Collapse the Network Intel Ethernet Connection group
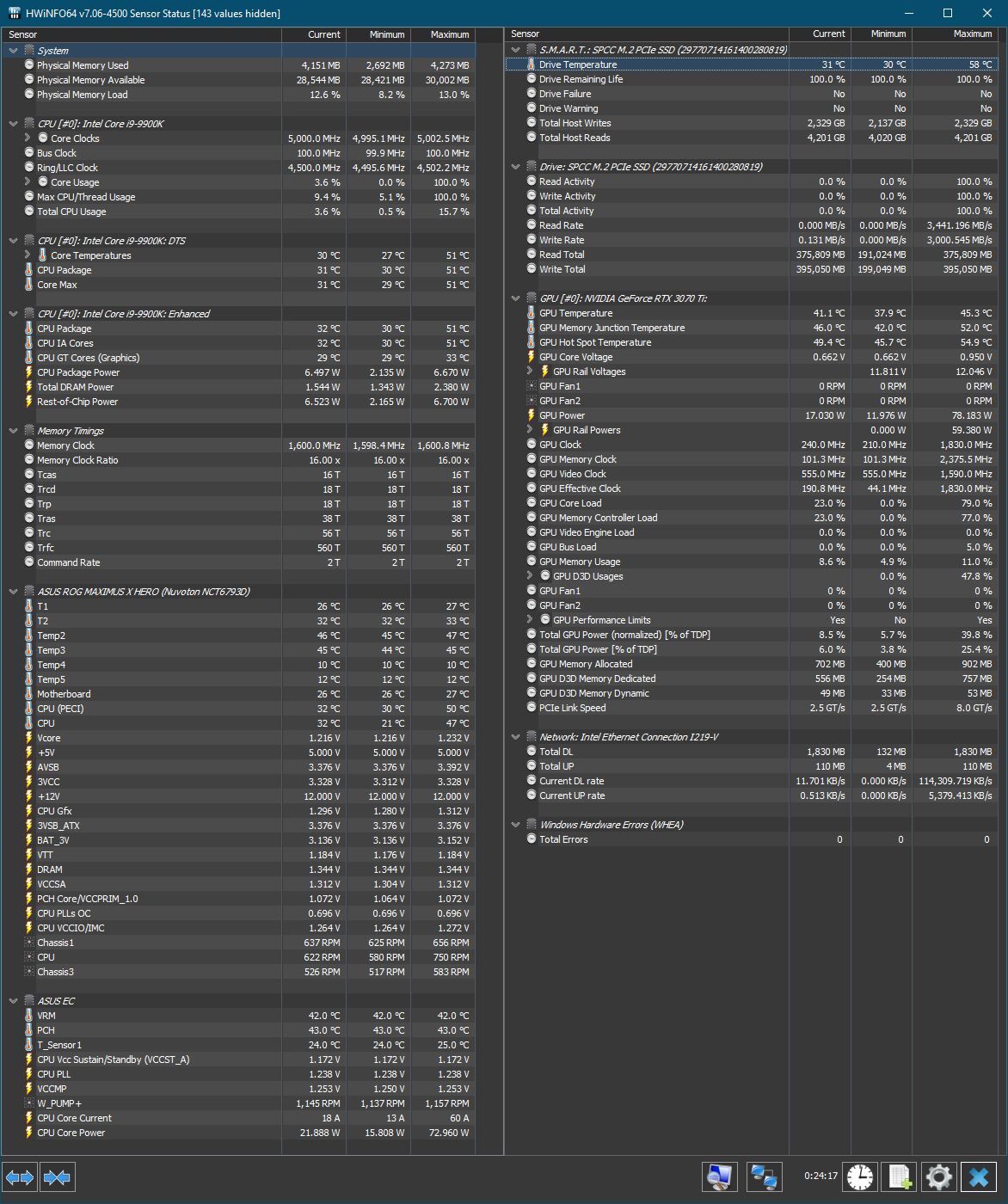Screen dimensions: 1008x1204 (516, 737)
